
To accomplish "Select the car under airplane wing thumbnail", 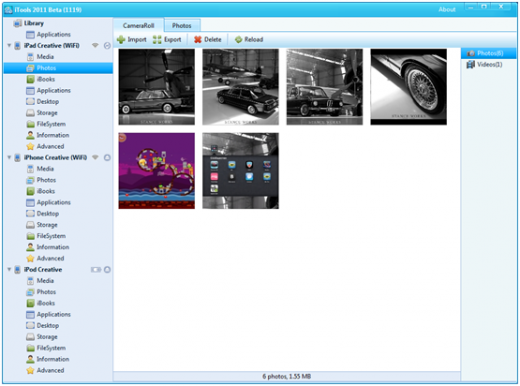I will coord(241,87).
